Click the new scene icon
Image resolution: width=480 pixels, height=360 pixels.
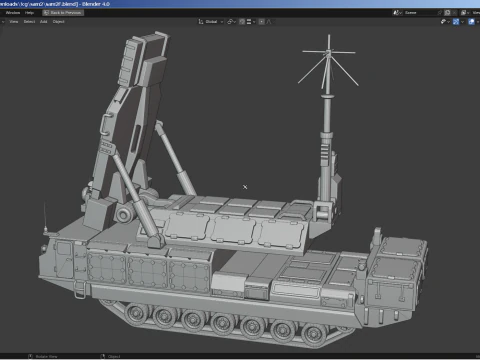point(447,13)
